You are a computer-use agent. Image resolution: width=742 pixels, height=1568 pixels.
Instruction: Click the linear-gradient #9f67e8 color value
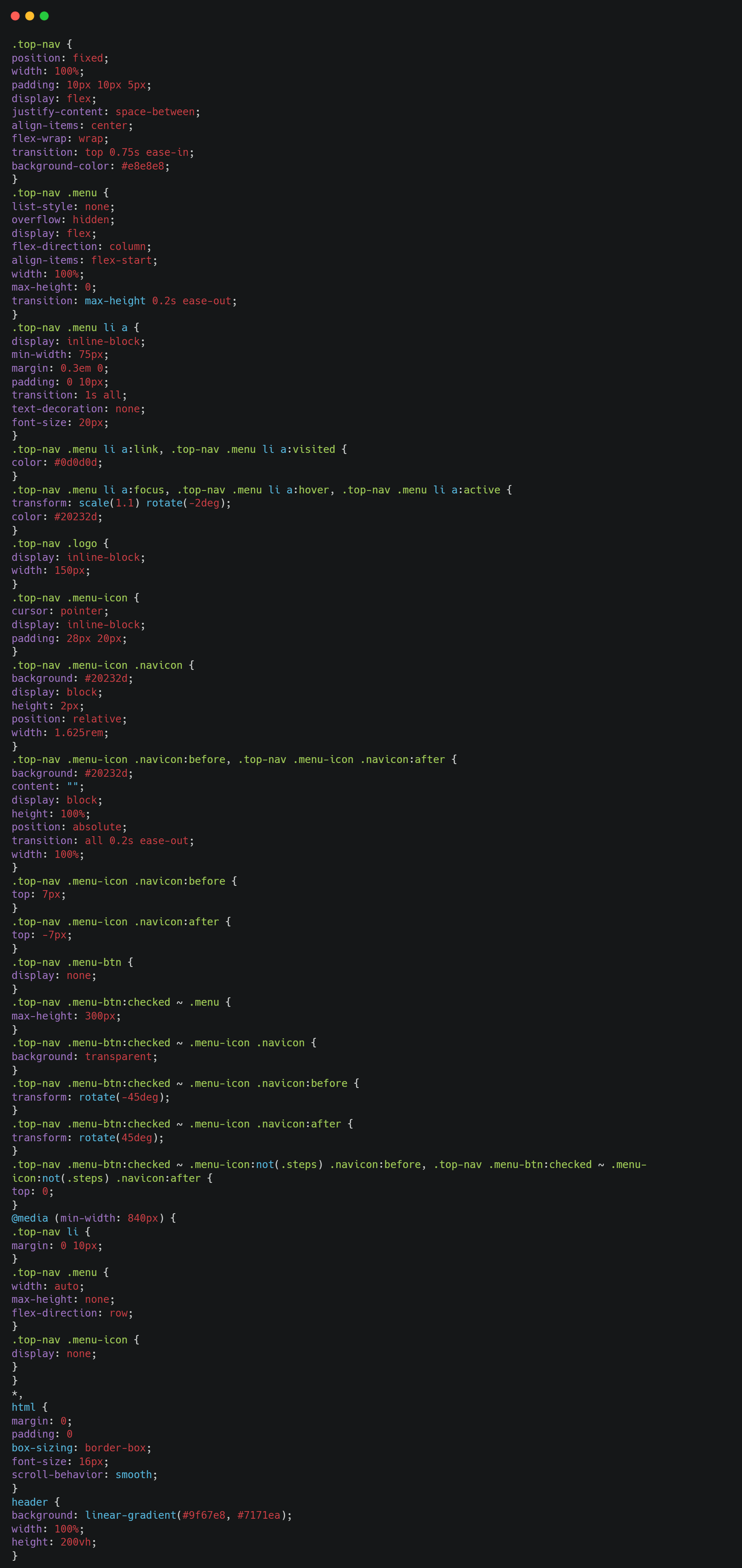click(x=203, y=1515)
